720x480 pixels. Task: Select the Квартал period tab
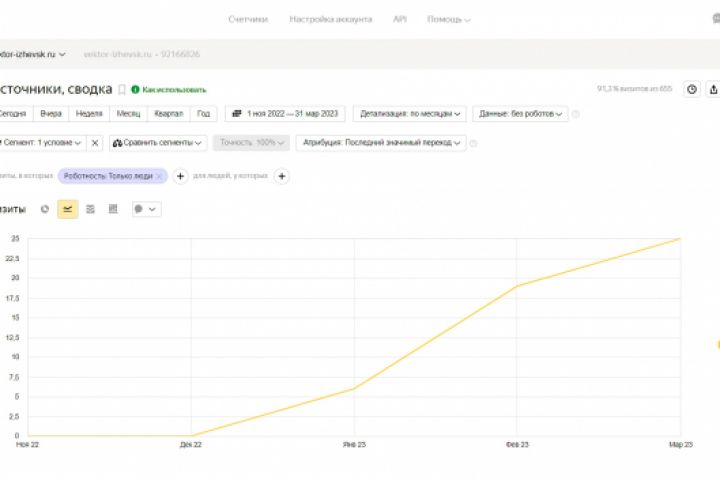click(x=169, y=113)
